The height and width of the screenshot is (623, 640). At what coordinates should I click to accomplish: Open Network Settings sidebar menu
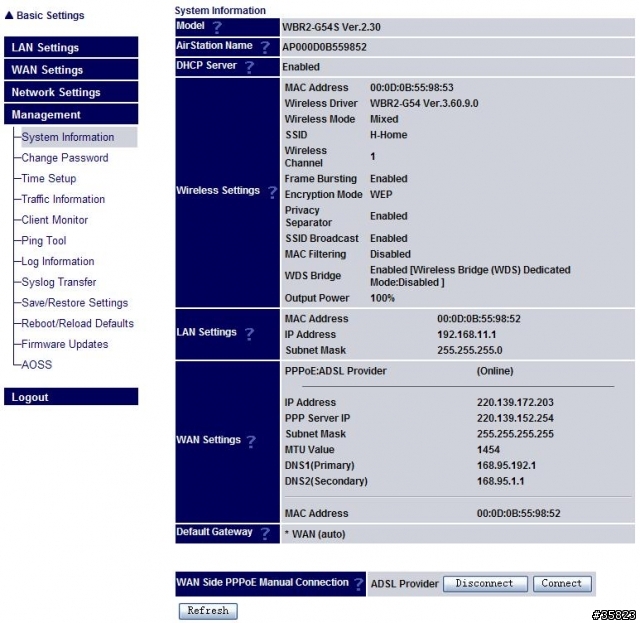tap(71, 92)
